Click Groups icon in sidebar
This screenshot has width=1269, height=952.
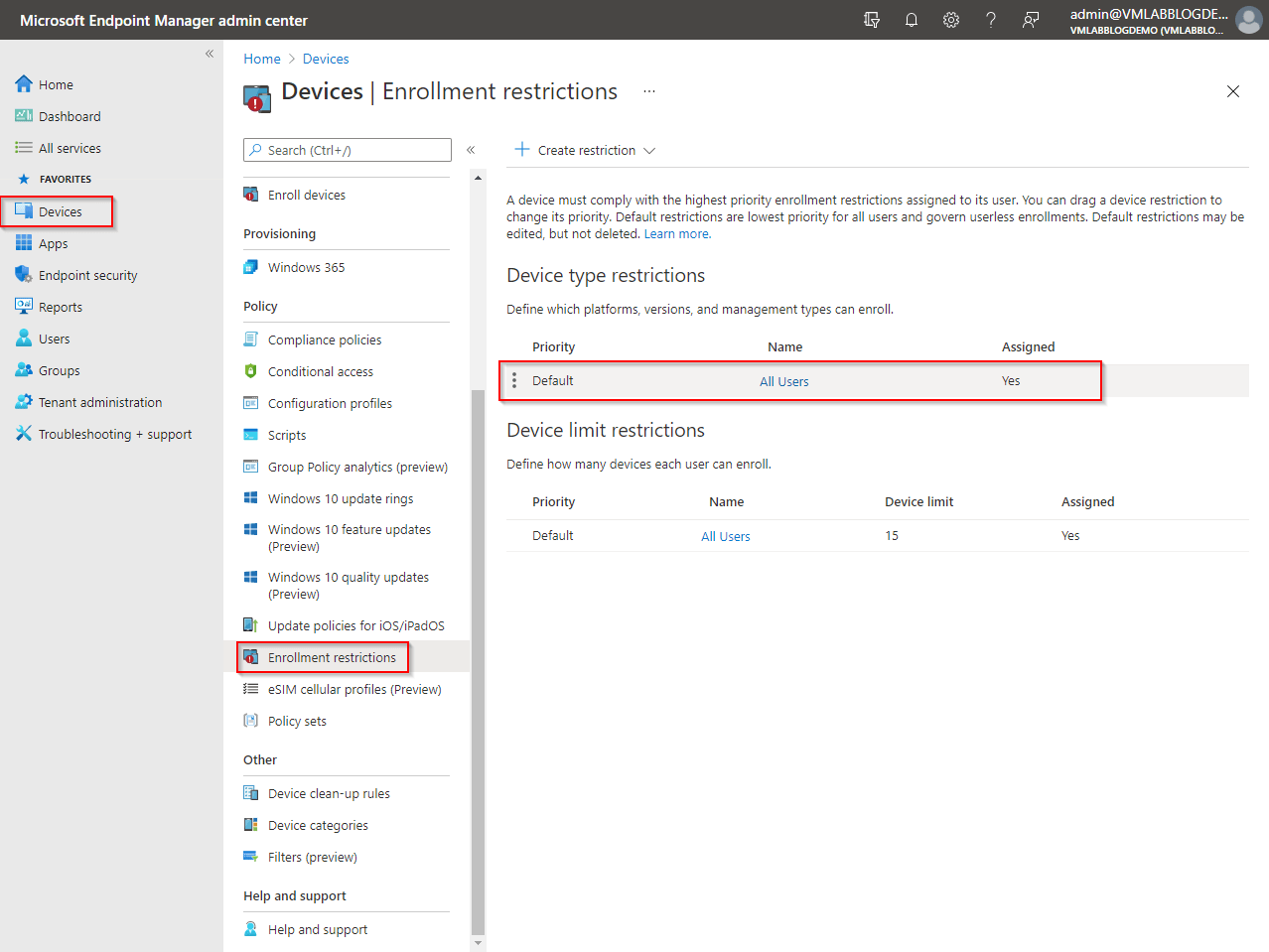point(24,370)
